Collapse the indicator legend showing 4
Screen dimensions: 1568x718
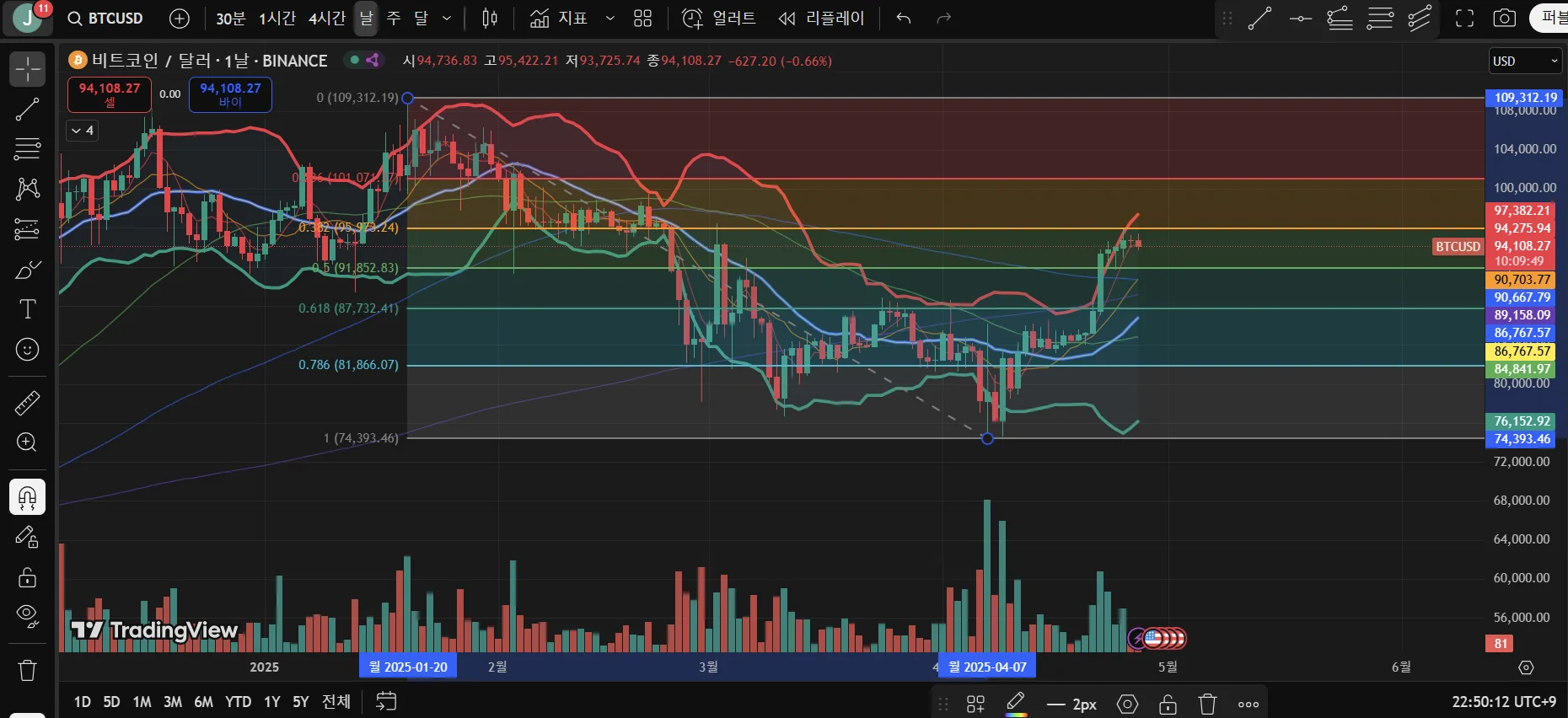point(82,131)
